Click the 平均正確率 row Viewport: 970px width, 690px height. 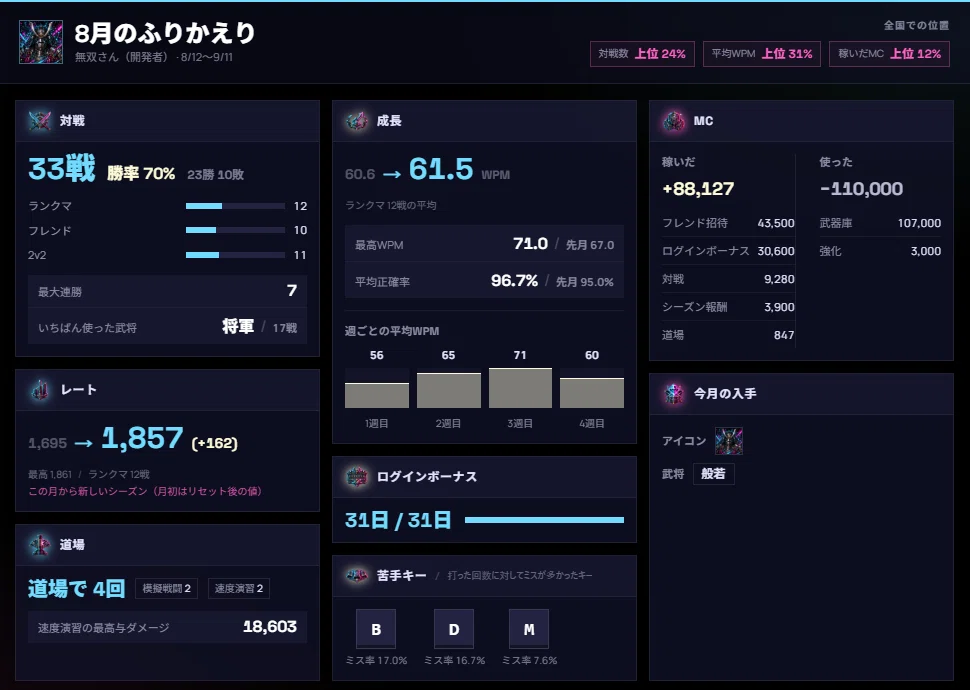[x=484, y=281]
